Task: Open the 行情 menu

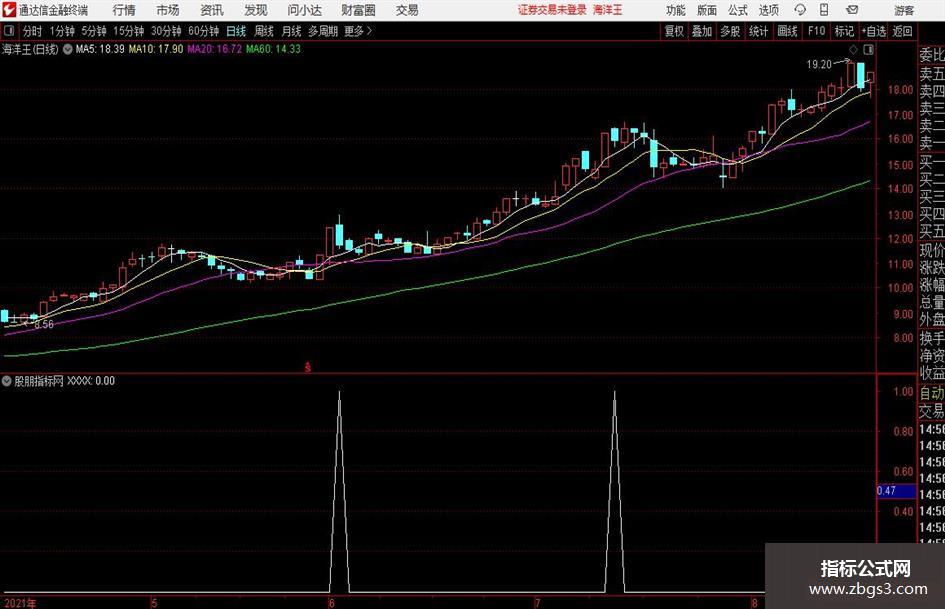Action: pos(124,10)
